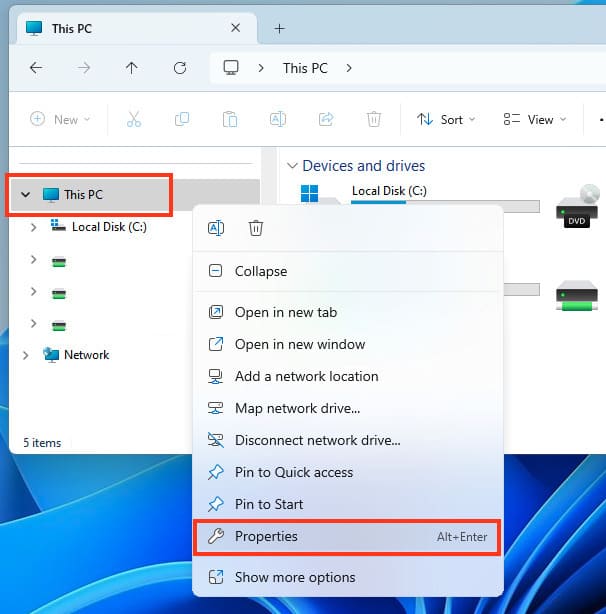Click Delete trash icon in context menu
This screenshot has height=614, width=606.
pyautogui.click(x=256, y=228)
